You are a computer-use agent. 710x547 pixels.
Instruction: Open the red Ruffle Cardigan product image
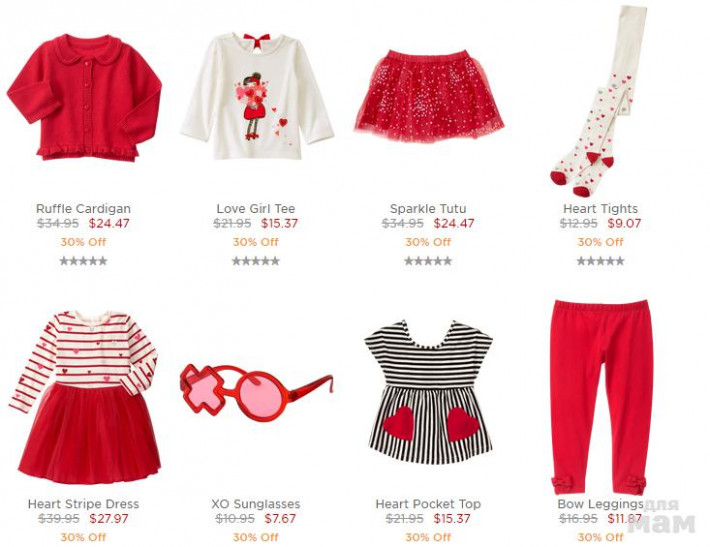pyautogui.click(x=84, y=97)
